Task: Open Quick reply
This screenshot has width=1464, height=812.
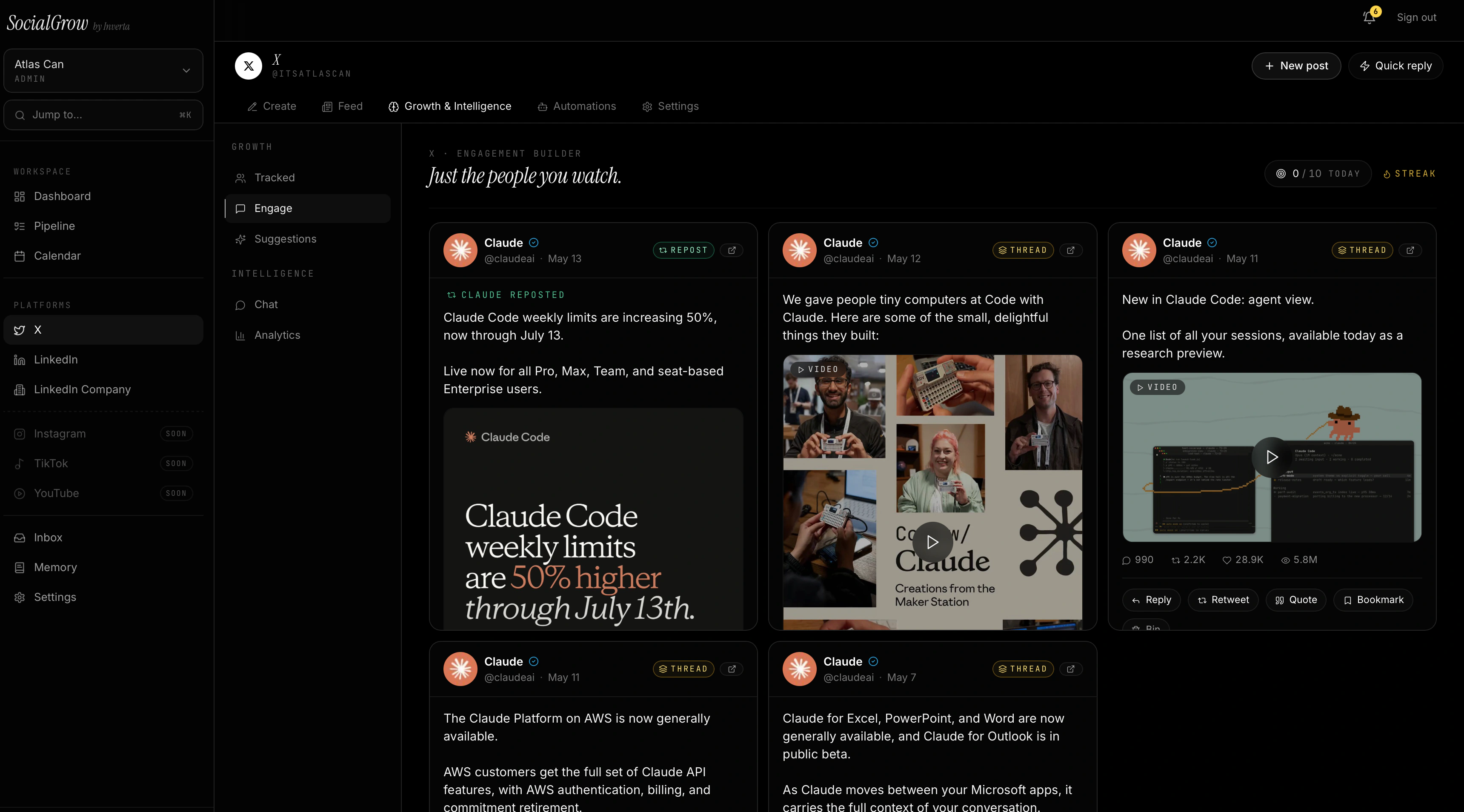Action: point(1395,66)
